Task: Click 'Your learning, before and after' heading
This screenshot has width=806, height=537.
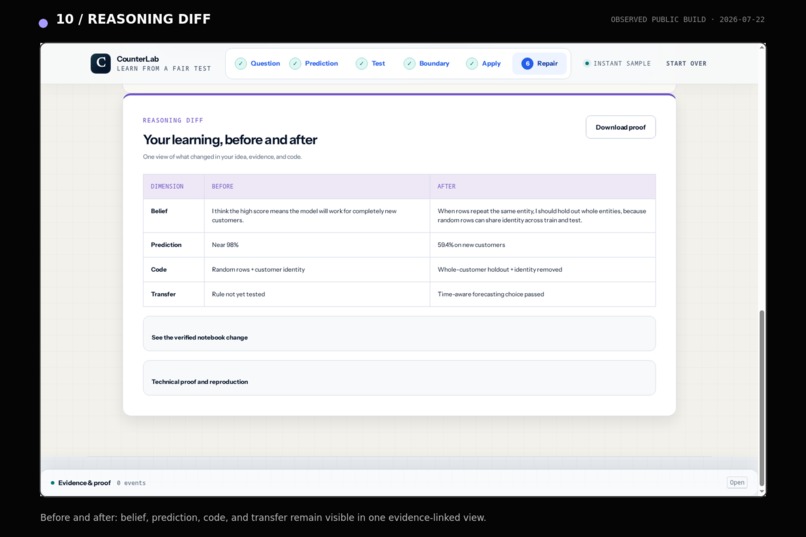Action: pos(230,140)
